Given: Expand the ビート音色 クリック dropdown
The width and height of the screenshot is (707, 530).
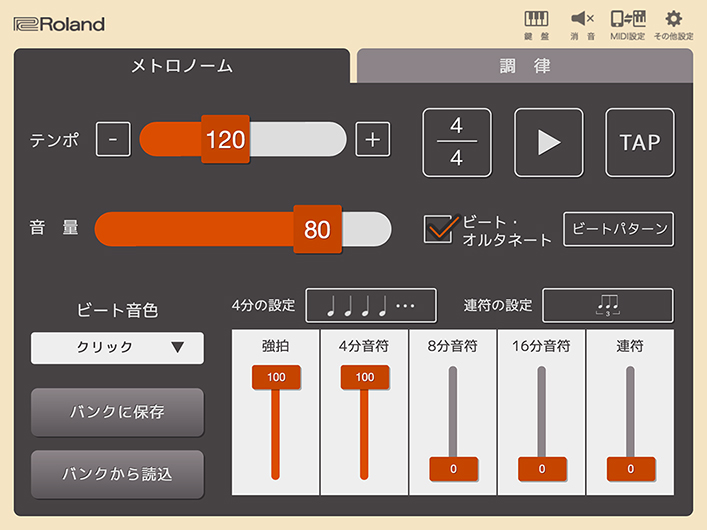Looking at the screenshot, I should point(117,348).
